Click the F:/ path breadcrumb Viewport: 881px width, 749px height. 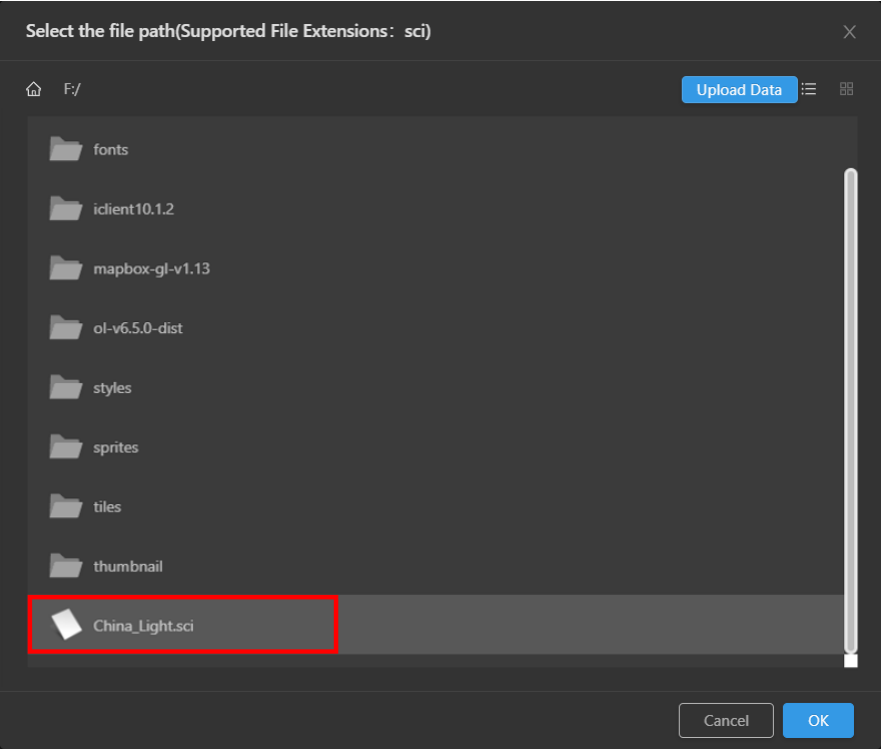pos(72,89)
